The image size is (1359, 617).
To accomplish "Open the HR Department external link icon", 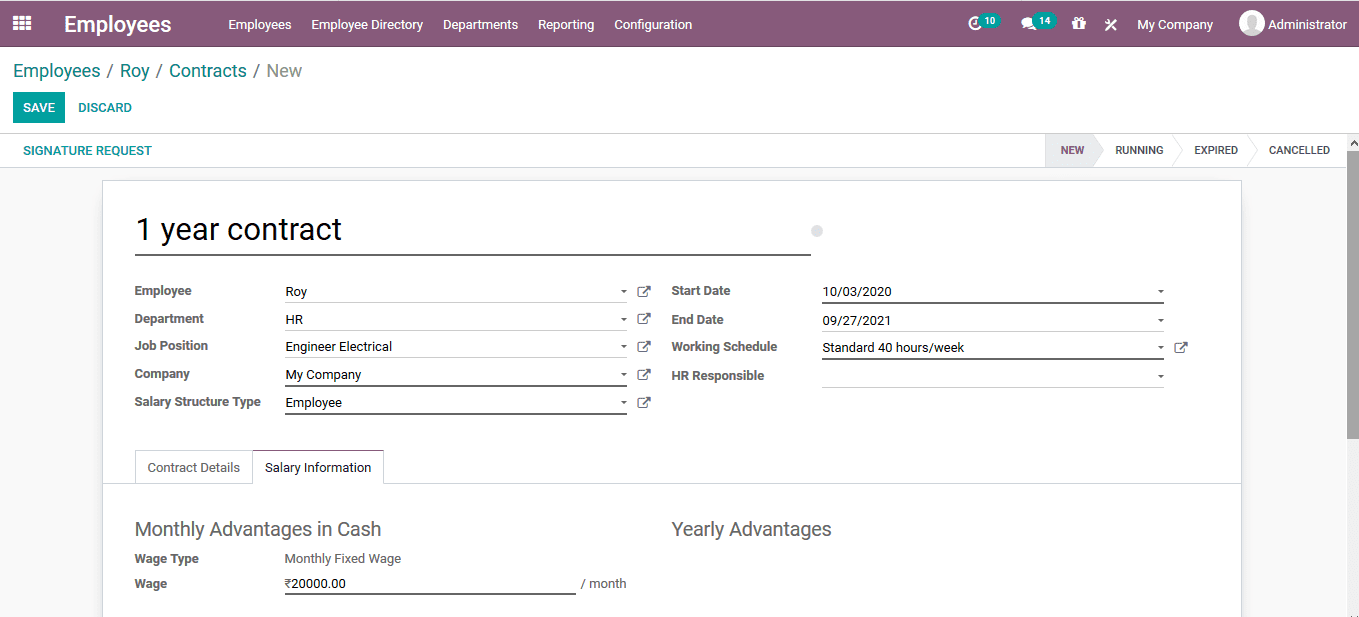I will (644, 318).
